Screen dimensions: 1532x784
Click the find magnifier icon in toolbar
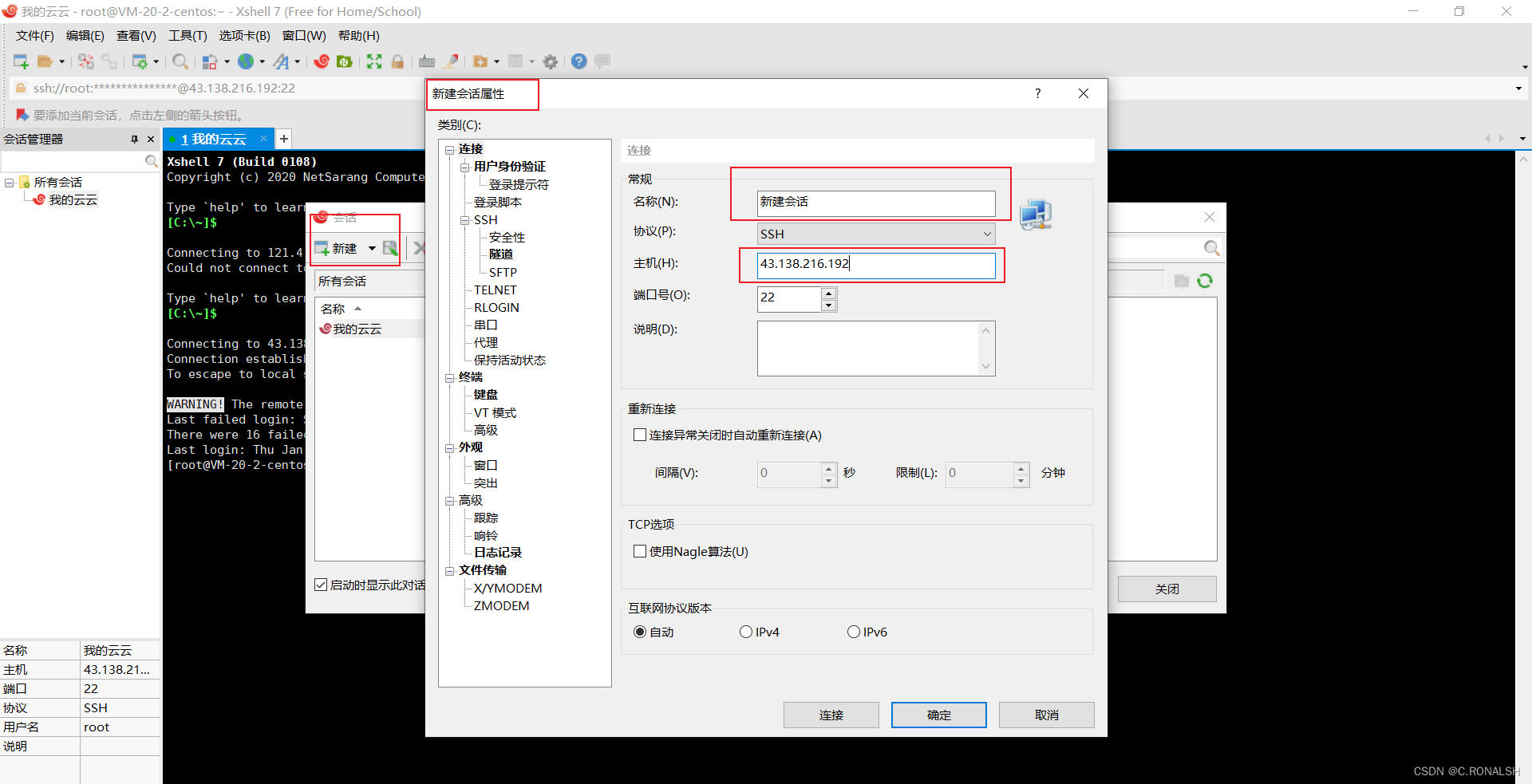pos(180,61)
